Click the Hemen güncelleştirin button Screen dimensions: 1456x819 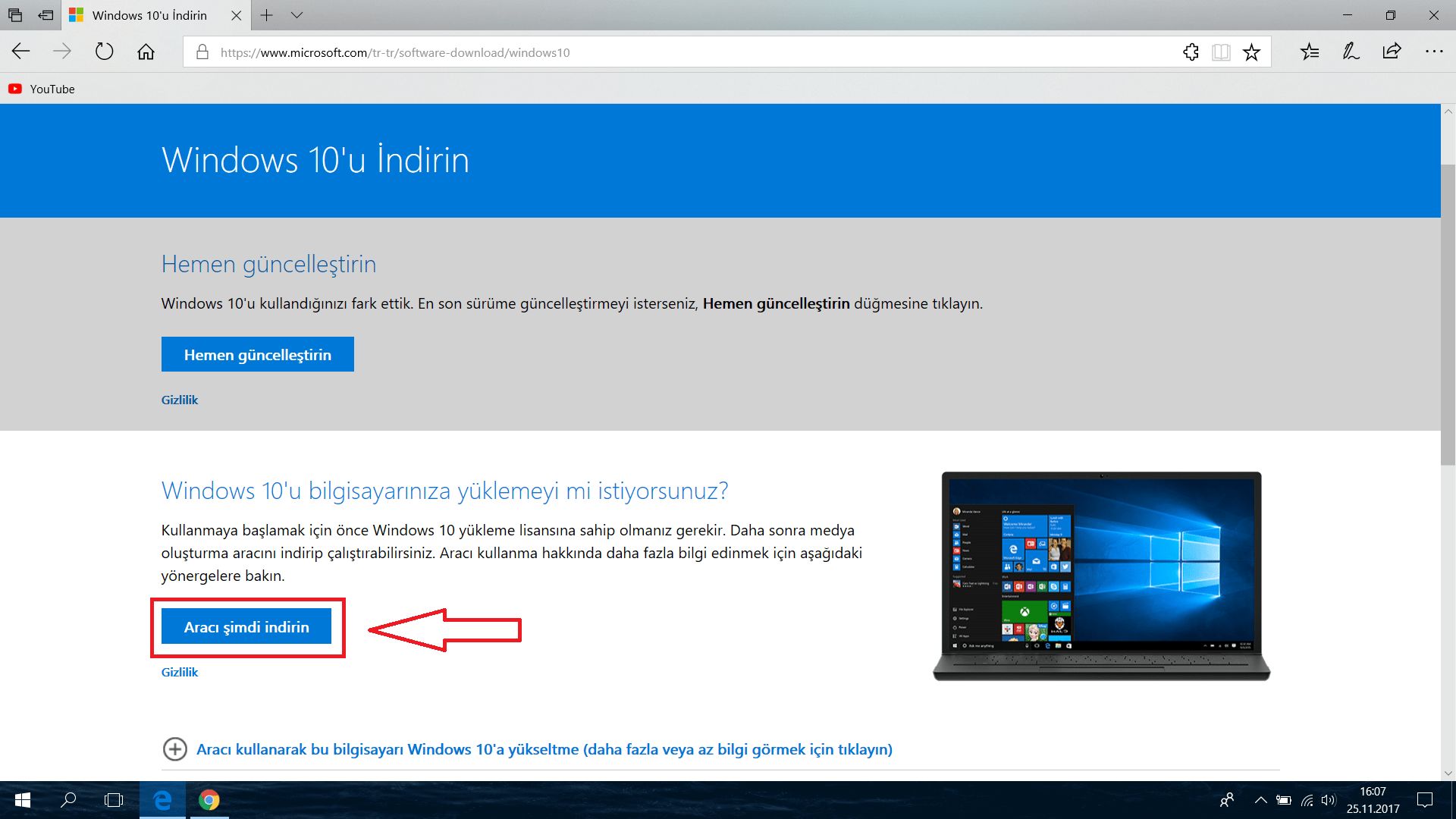tap(257, 354)
